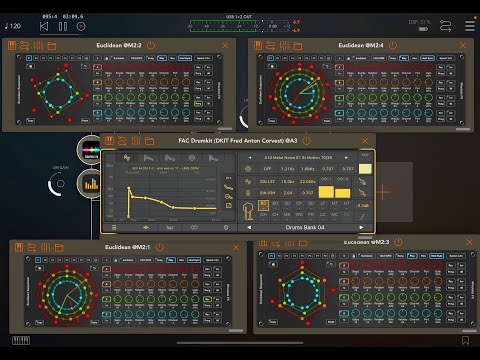This screenshot has width=480, height=360.
Task: Click link icon in FAC Drumkit bottom toolbar
Action: click(x=194, y=227)
